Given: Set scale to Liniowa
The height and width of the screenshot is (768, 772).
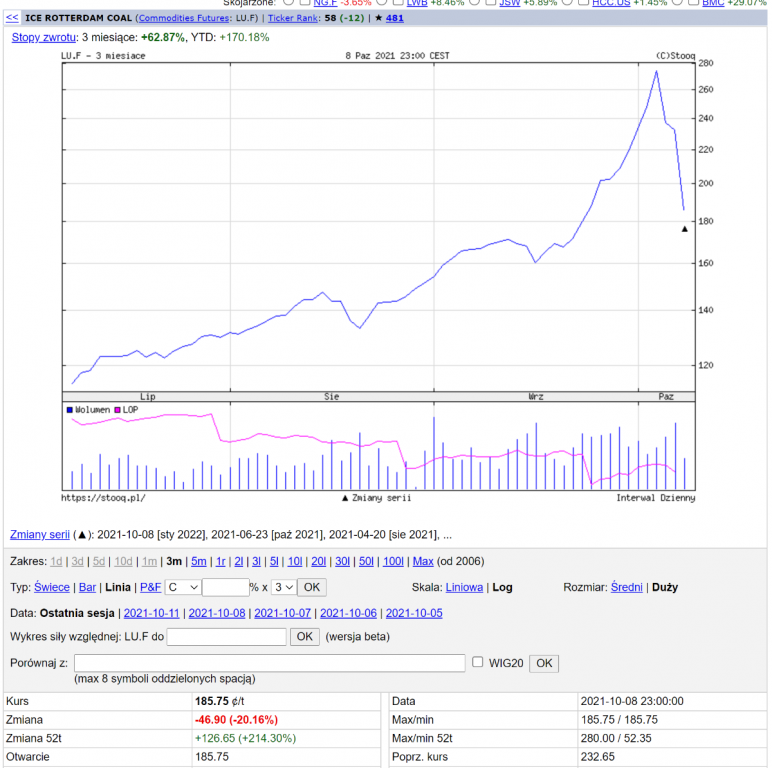Looking at the screenshot, I should tap(464, 587).
